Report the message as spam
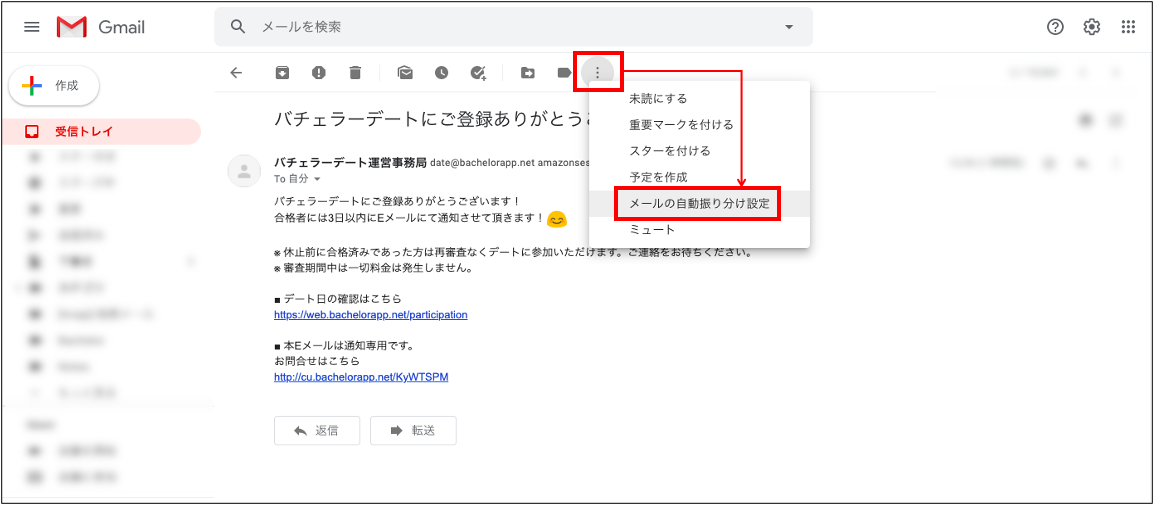Screen dimensions: 1154x505 click(319, 72)
